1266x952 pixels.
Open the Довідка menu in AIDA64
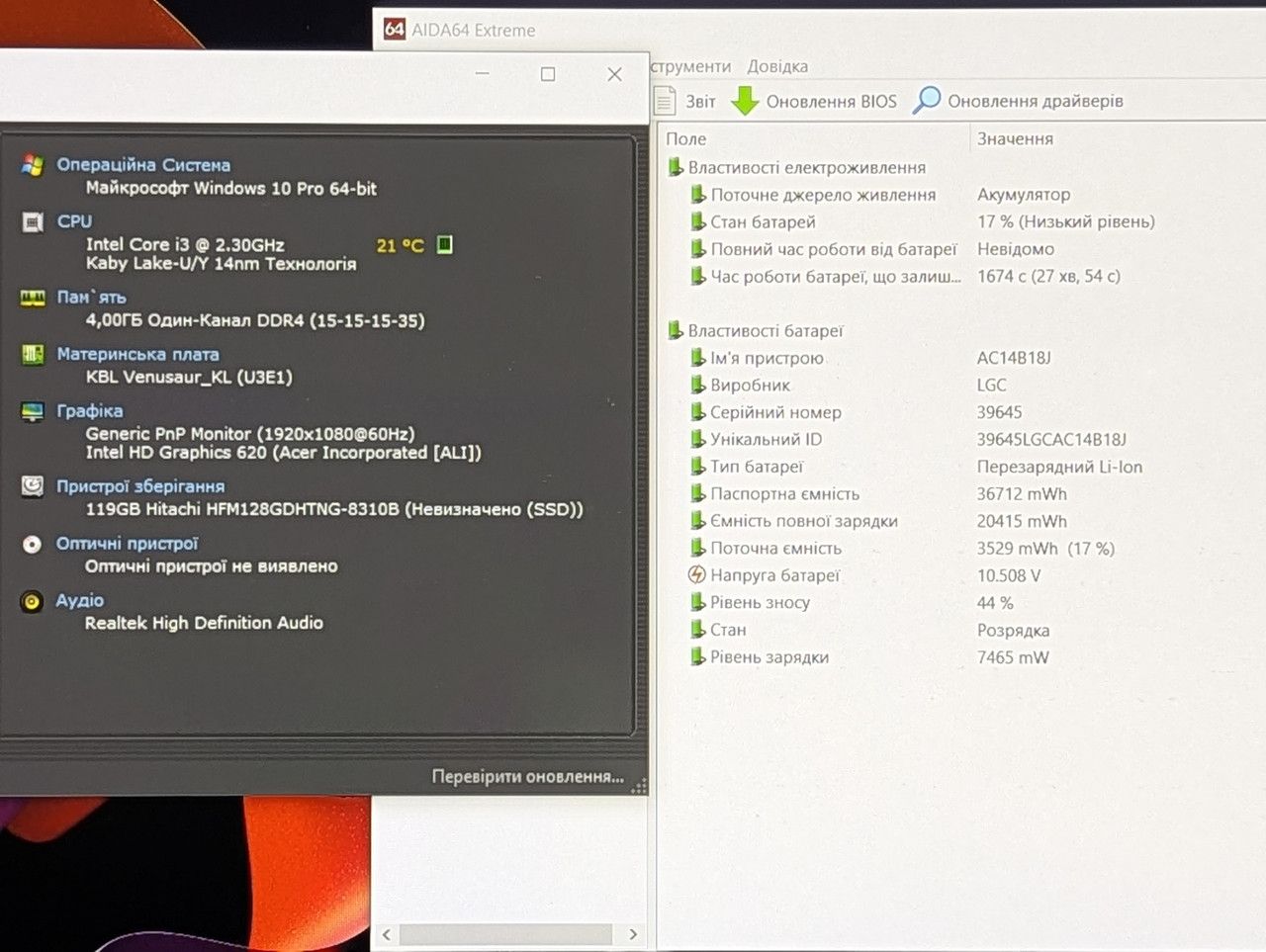777,66
